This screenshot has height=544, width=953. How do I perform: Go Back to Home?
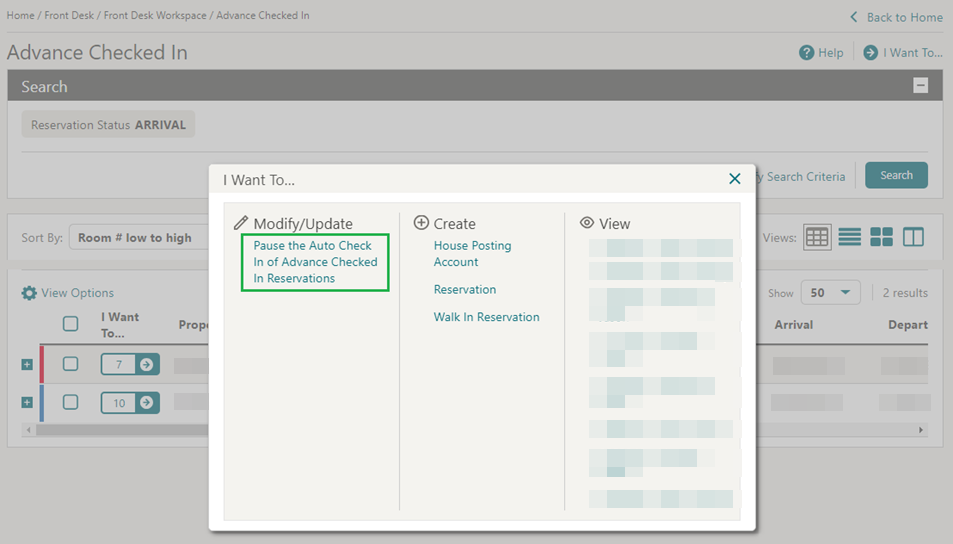point(896,17)
